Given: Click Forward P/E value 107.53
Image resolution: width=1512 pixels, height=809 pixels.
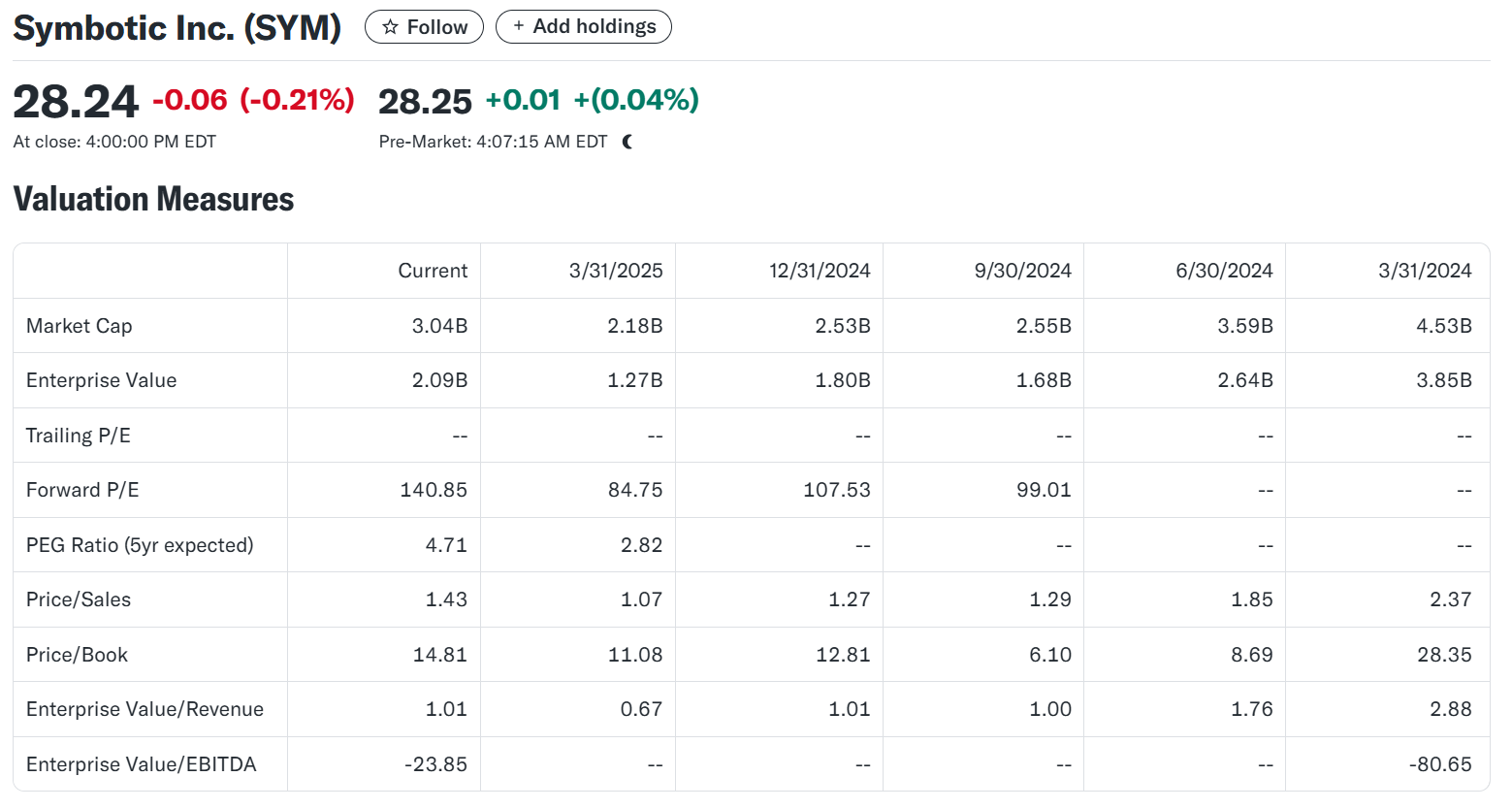Looking at the screenshot, I should coord(837,490).
